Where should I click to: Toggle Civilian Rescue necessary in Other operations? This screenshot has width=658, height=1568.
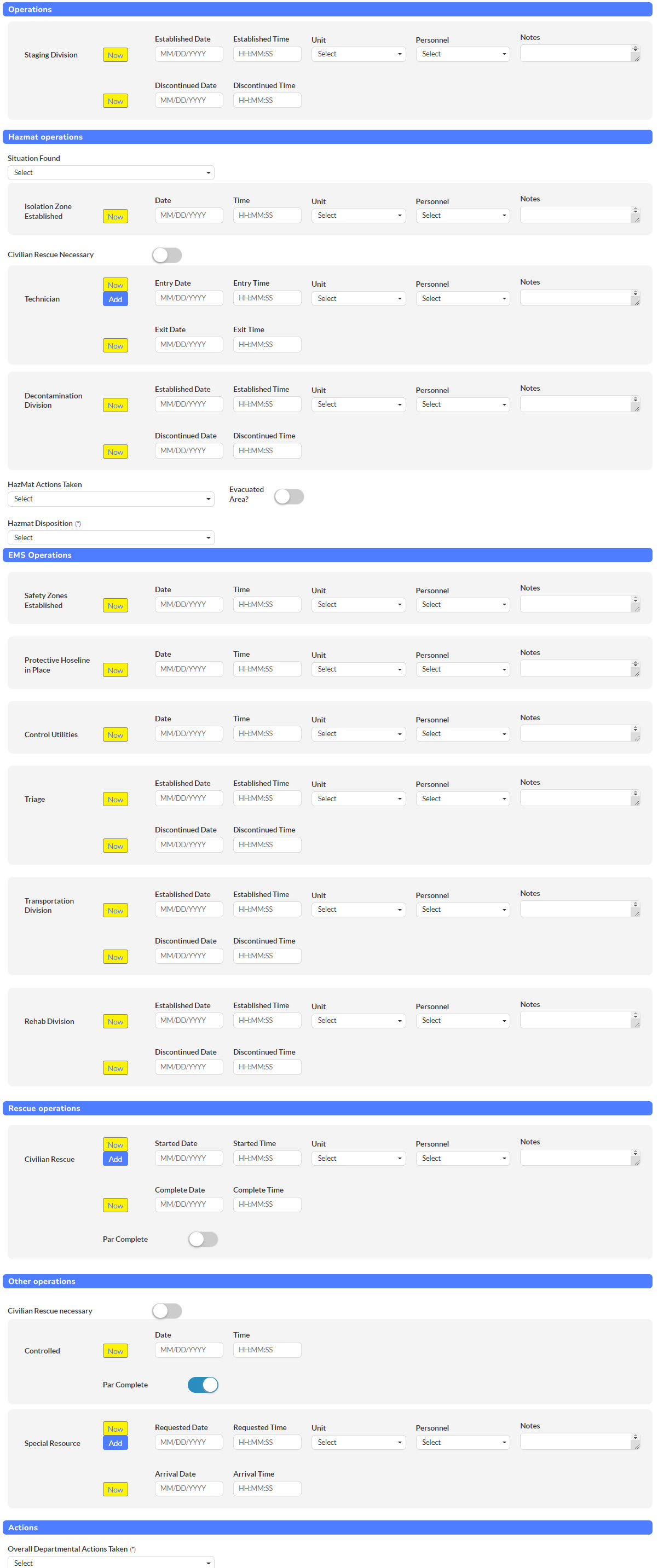coord(167,1311)
